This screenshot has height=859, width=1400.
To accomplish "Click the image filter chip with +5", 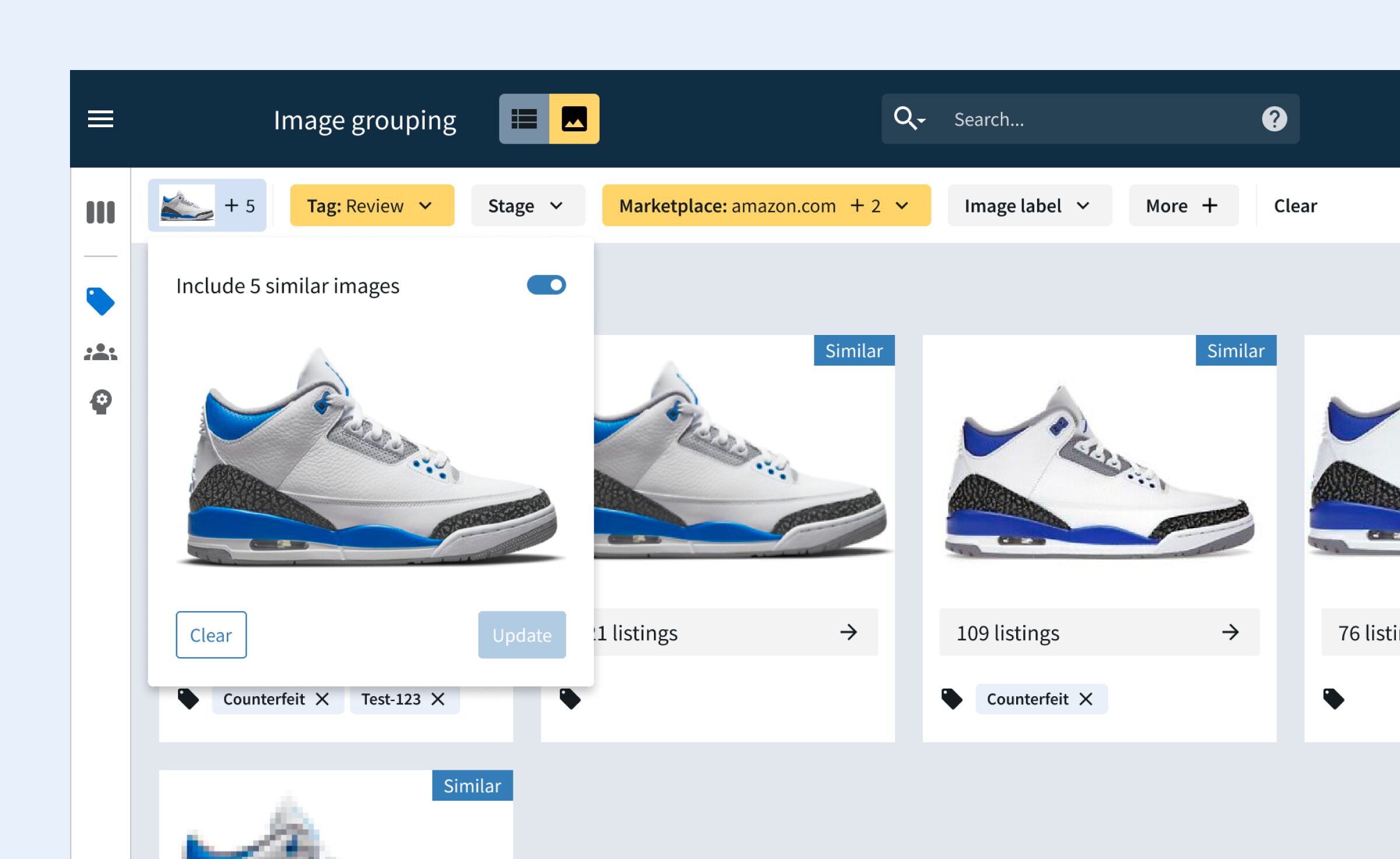I will click(x=207, y=205).
